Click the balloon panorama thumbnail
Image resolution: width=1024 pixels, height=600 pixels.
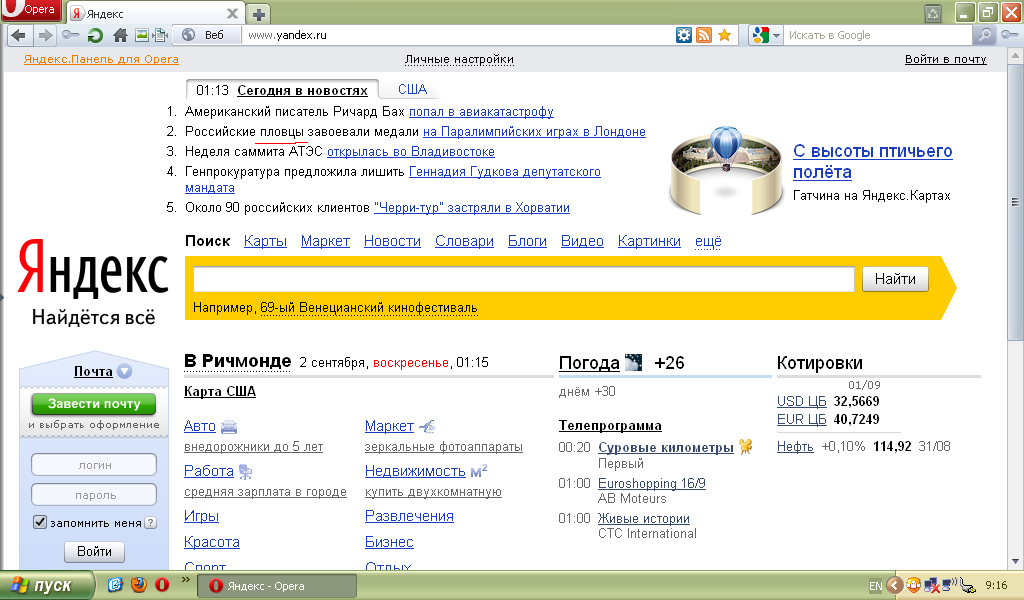pos(726,170)
